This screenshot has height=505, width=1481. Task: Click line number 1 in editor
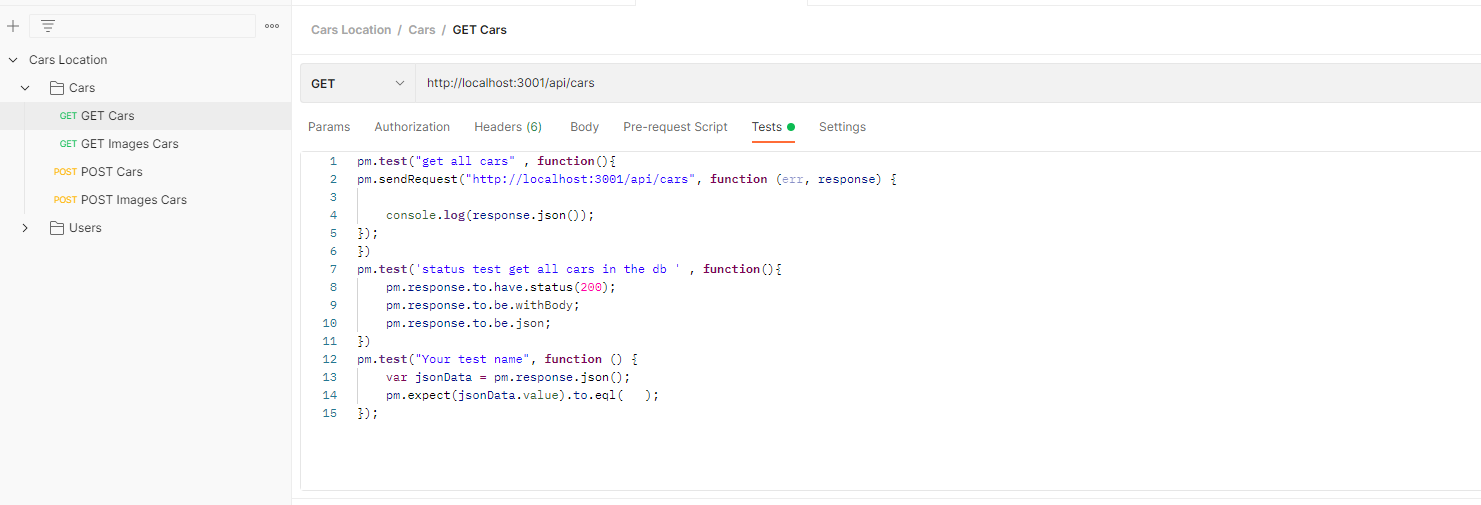333,161
